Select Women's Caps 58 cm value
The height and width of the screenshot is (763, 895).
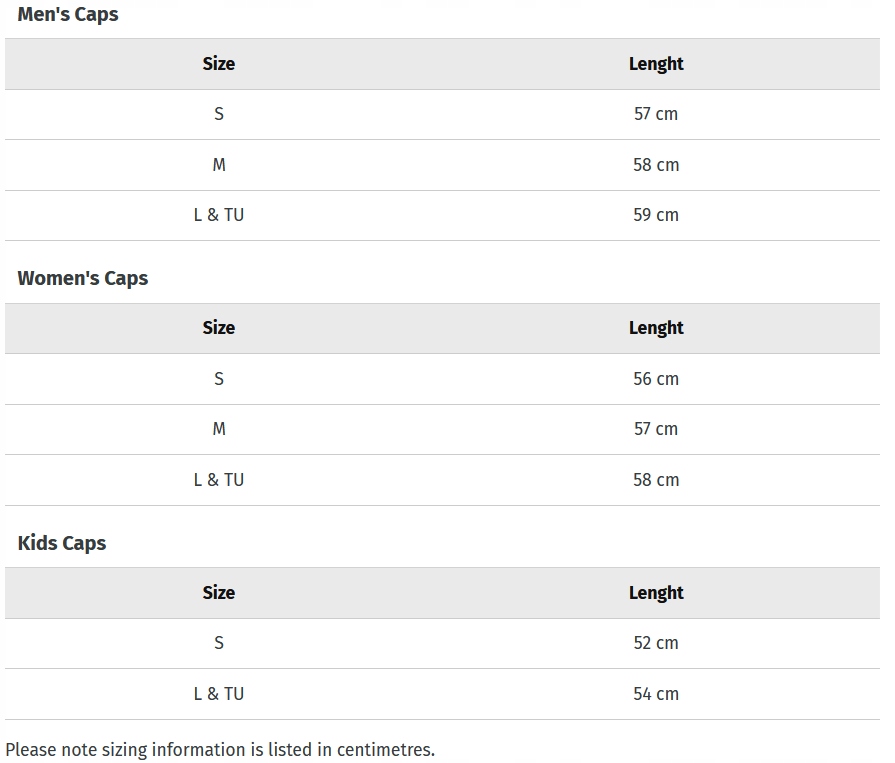click(x=656, y=480)
